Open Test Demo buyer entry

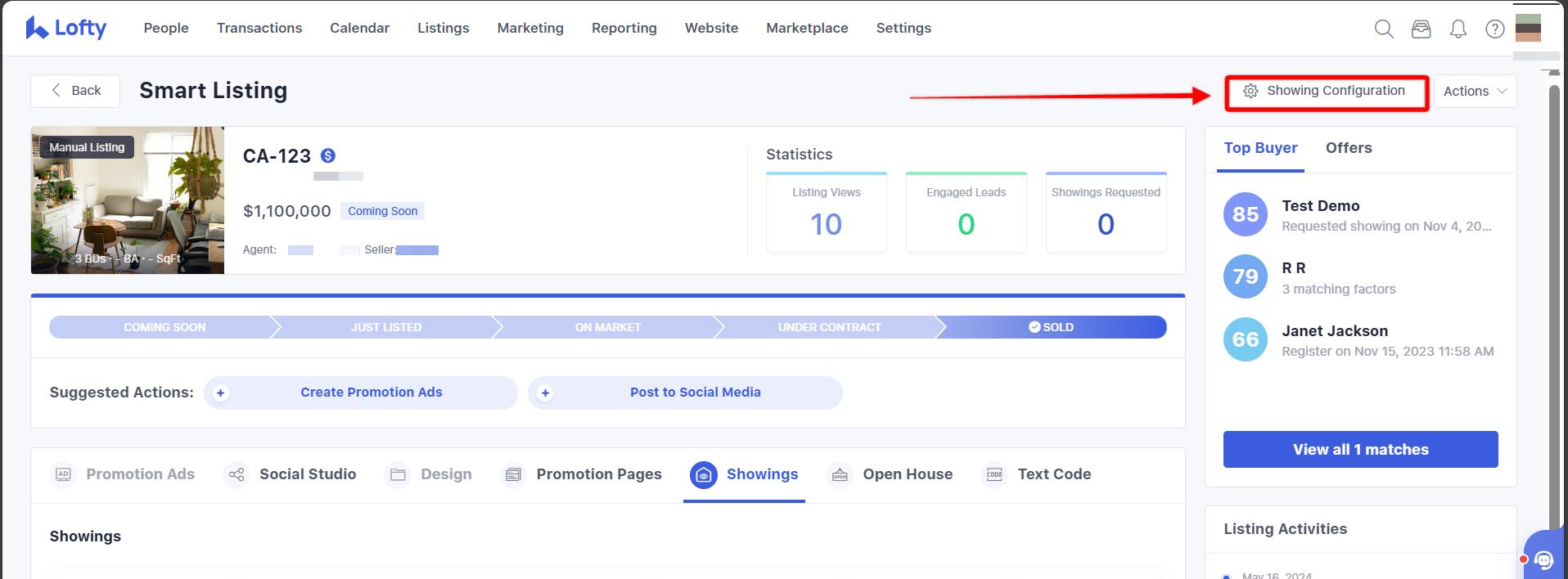[x=1360, y=215]
